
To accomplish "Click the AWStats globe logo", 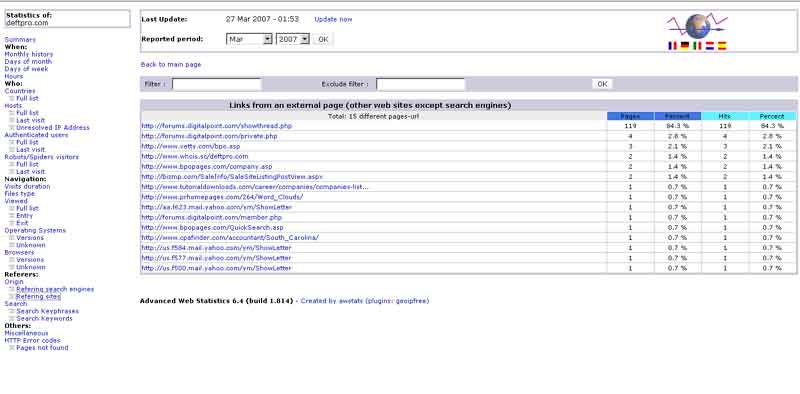I will [x=697, y=27].
